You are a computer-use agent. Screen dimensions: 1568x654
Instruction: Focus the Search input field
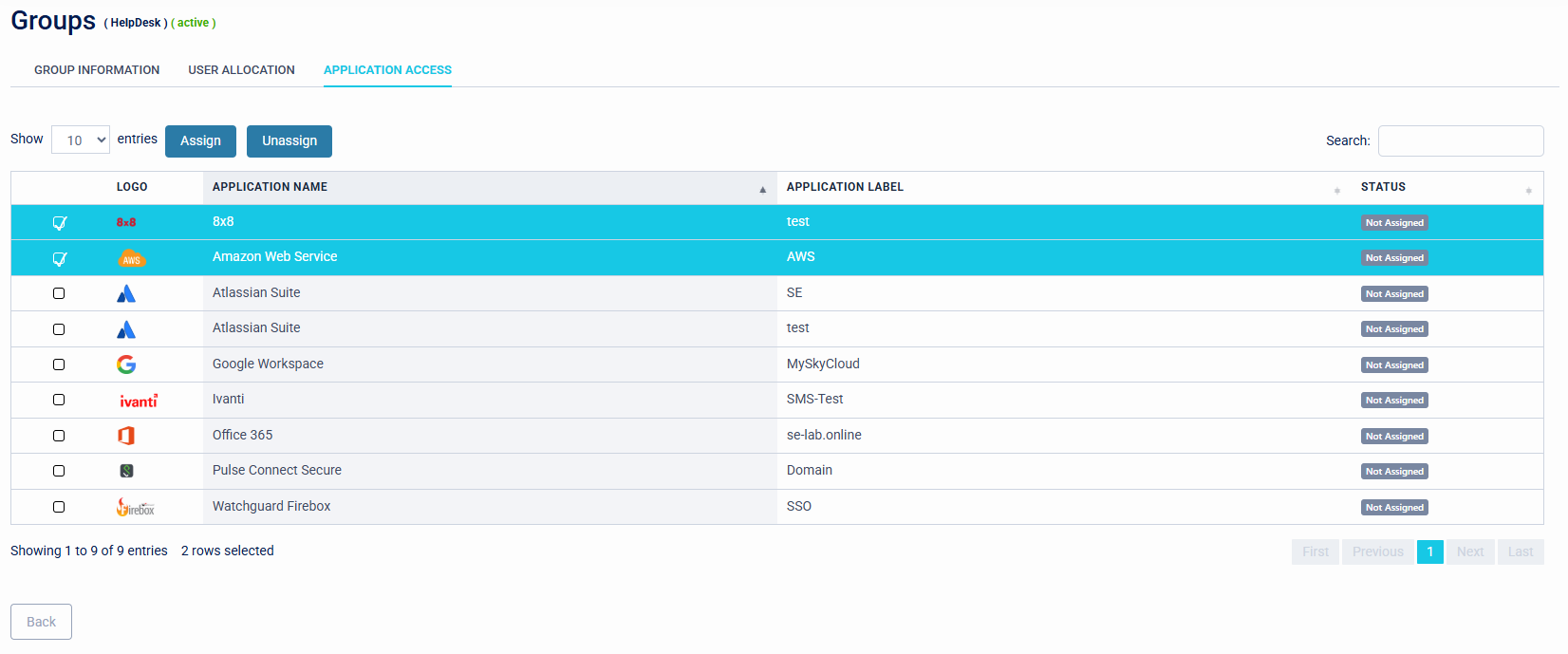pyautogui.click(x=1461, y=140)
